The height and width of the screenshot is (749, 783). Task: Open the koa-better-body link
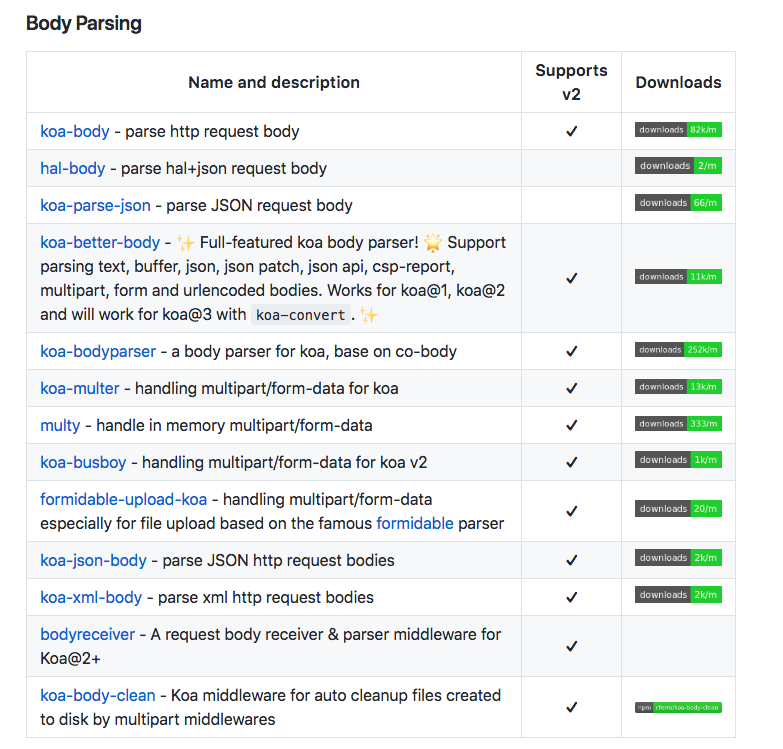[x=100, y=242]
